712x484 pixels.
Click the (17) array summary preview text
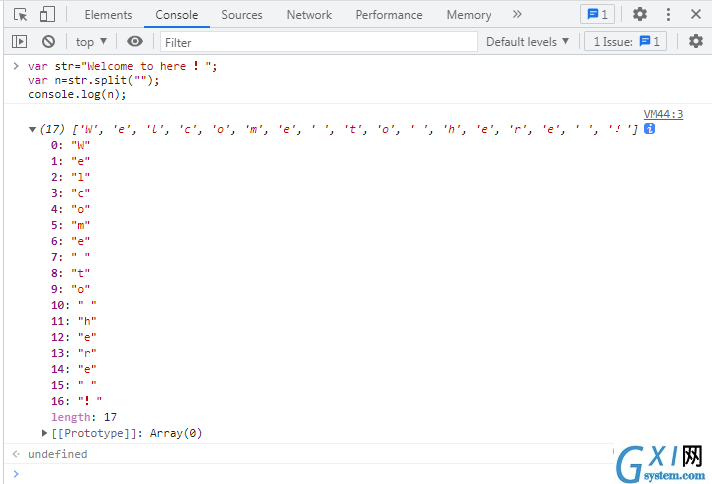coord(339,129)
